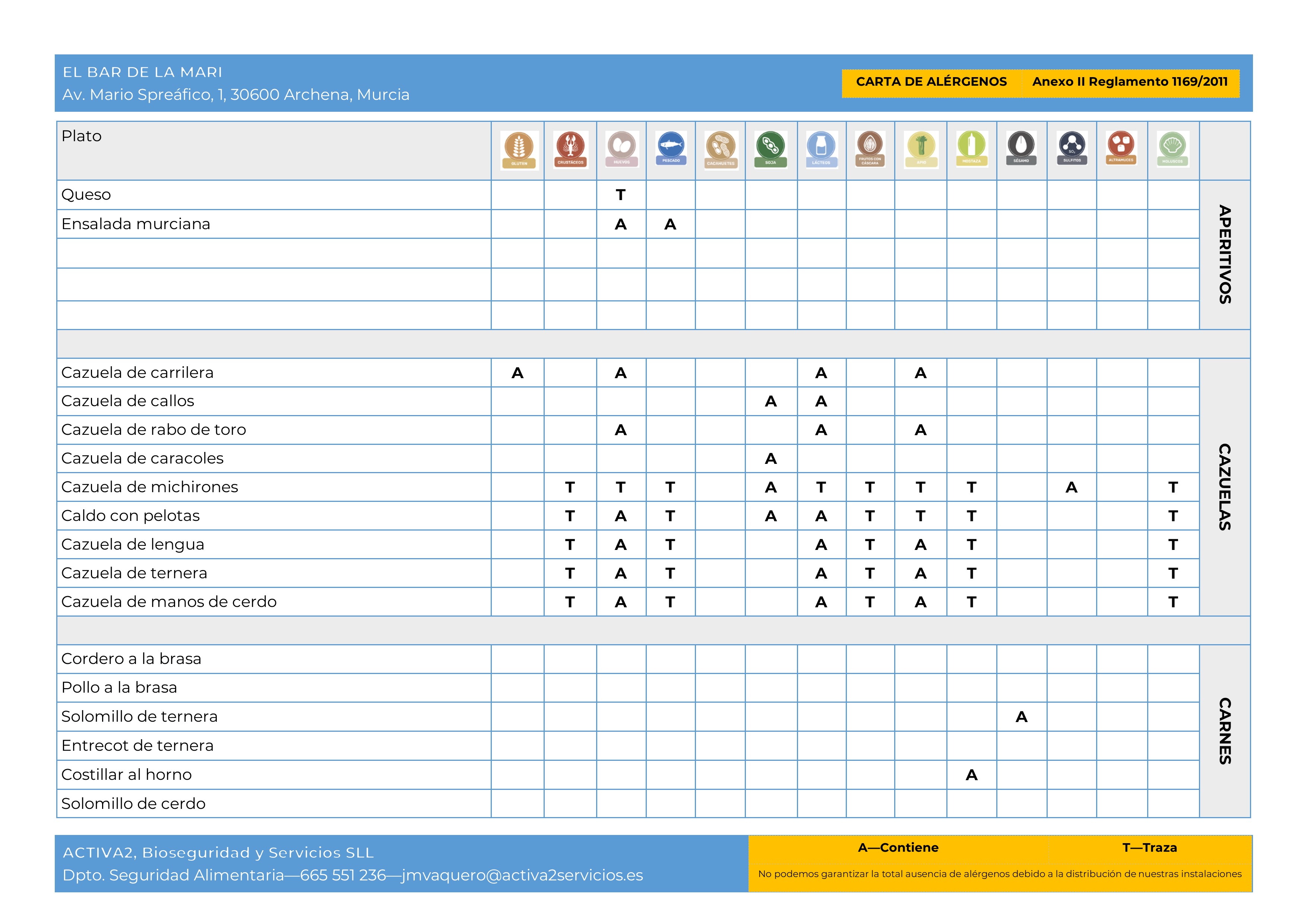Screen dimensions: 1307x924
Task: Select the Sulfitos allergen icon
Action: pyautogui.click(x=1072, y=149)
